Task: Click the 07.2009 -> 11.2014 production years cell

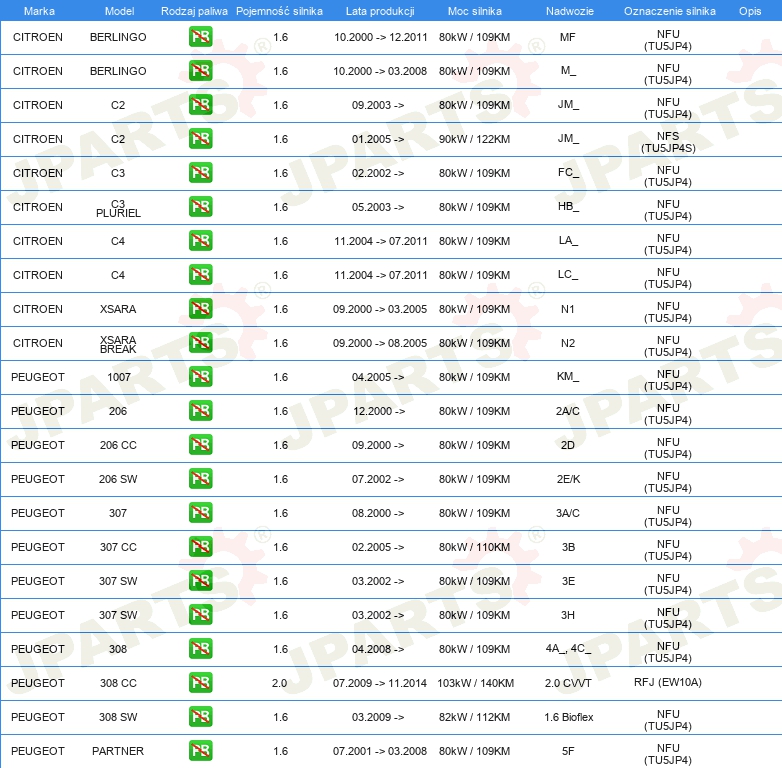Action: click(380, 683)
